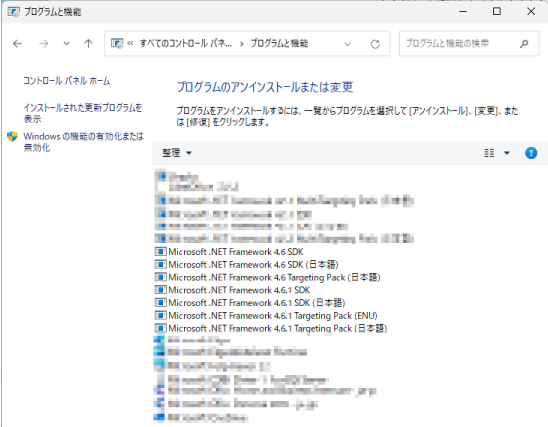The width and height of the screenshot is (548, 427).
Task: Select Microsoft .NET Framework 4.6 SDK entry
Action: pyautogui.click(x=236, y=252)
